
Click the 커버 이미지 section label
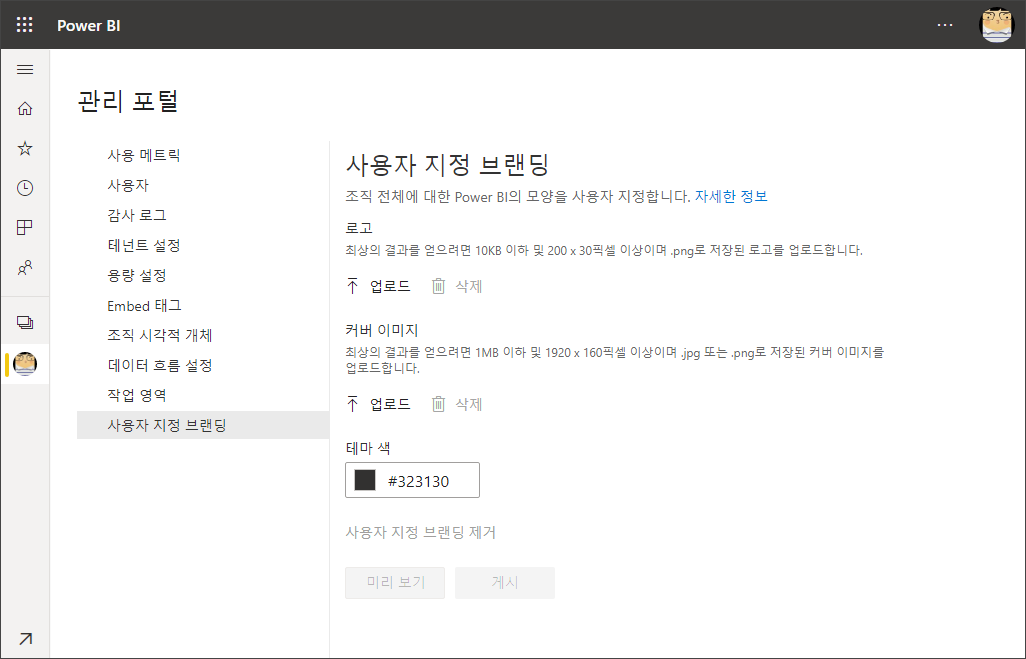[x=381, y=330]
